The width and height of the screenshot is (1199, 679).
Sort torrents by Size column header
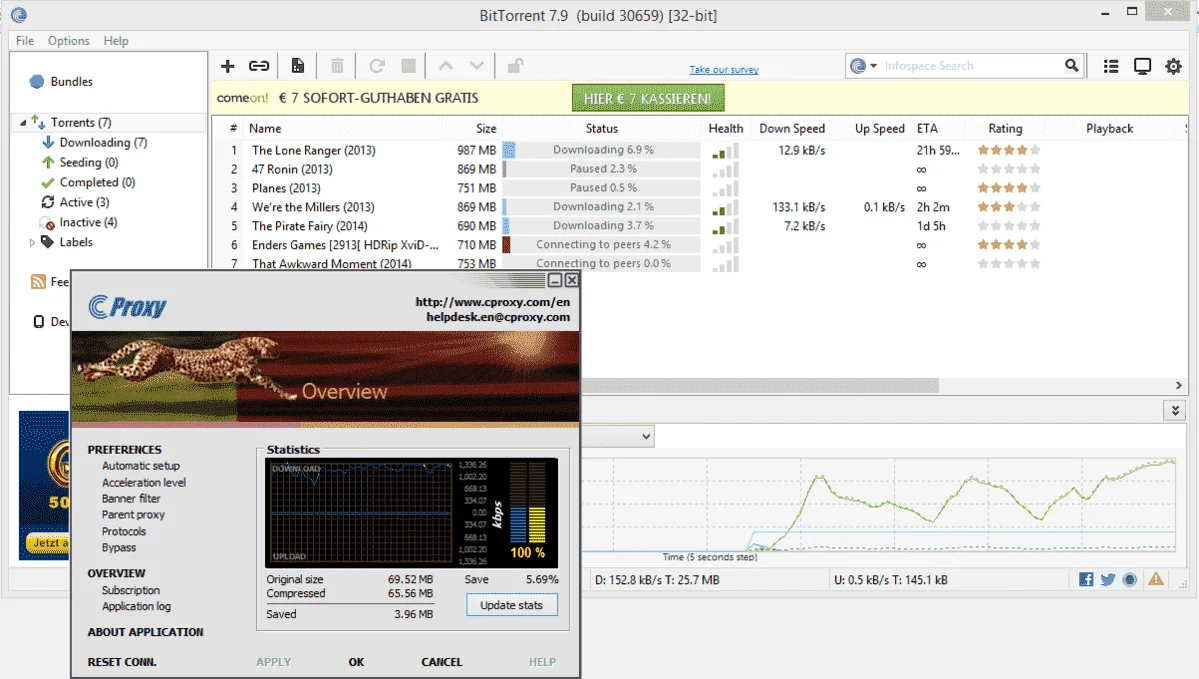point(486,128)
